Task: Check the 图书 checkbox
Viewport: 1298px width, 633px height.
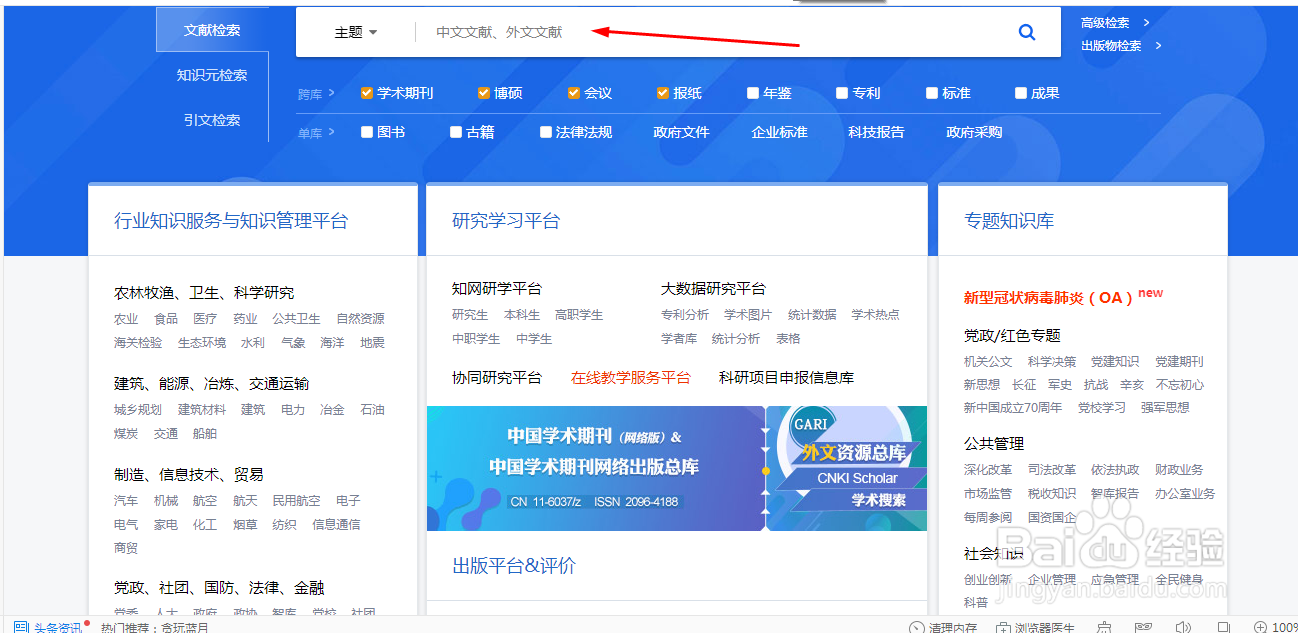Action: (x=367, y=132)
